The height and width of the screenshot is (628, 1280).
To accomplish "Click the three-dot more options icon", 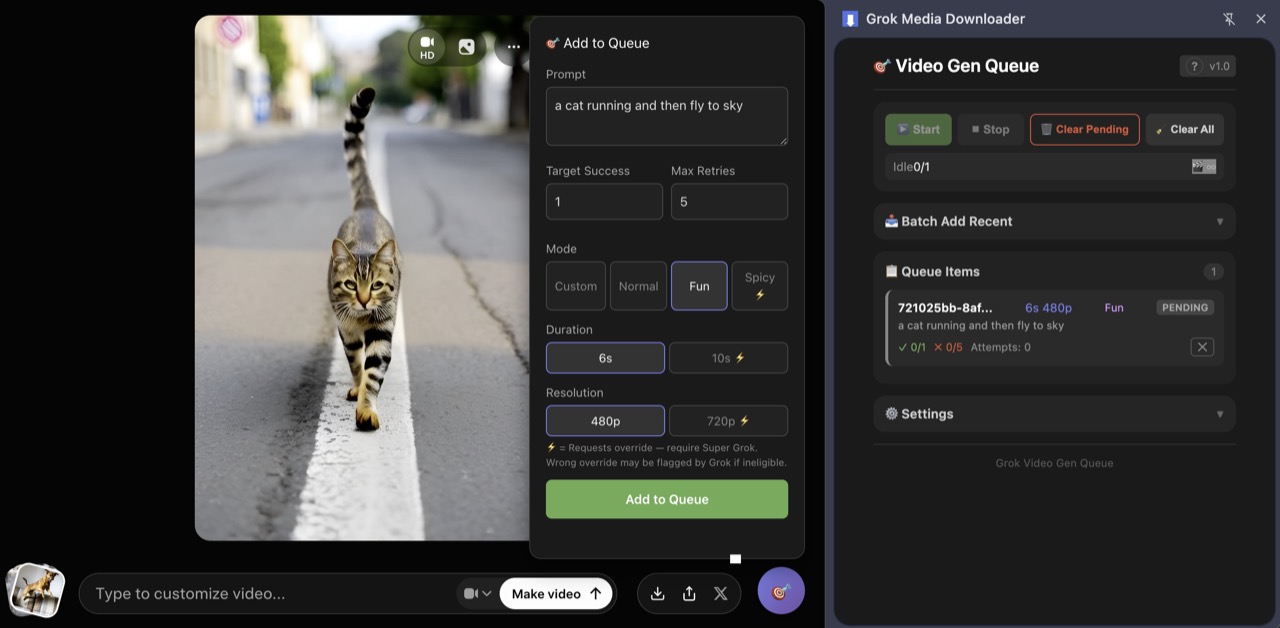I will pos(513,46).
